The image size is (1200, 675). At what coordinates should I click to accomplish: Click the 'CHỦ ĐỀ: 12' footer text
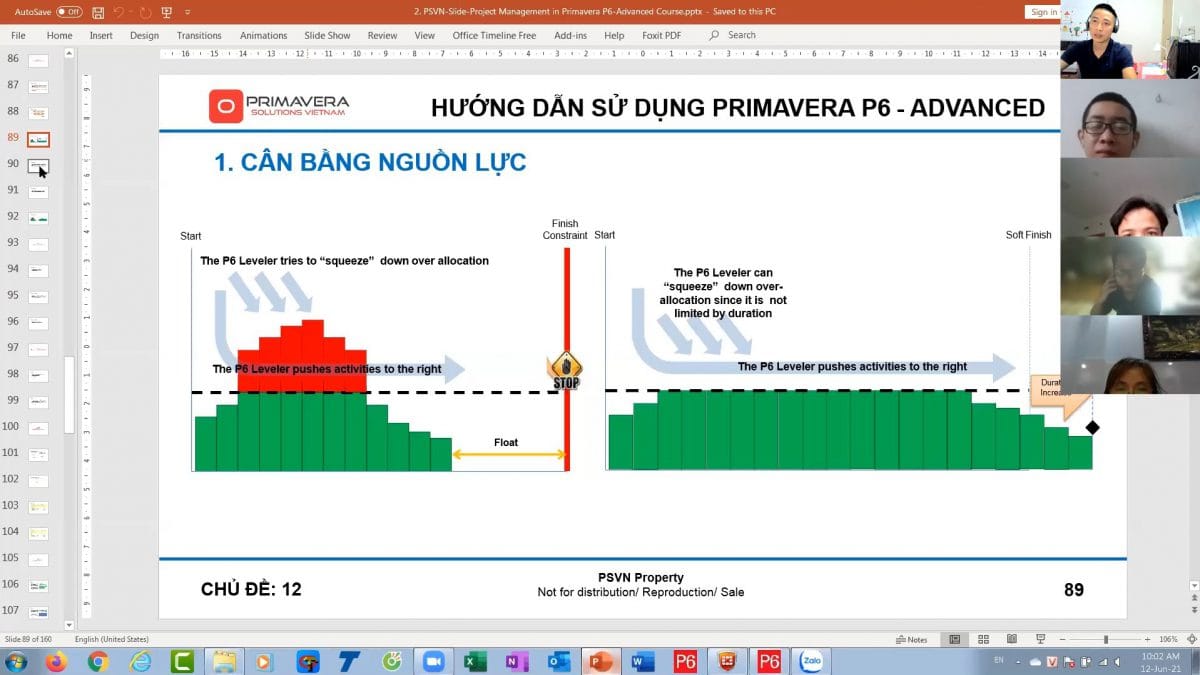point(251,590)
